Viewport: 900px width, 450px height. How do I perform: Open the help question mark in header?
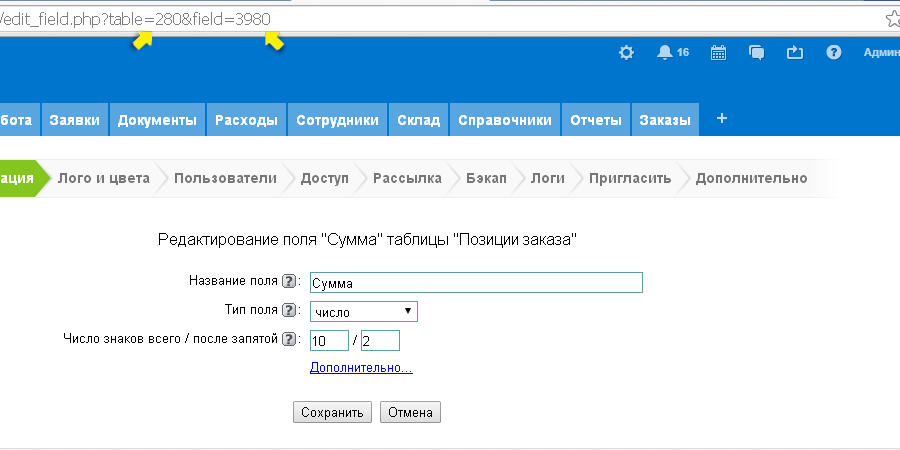click(833, 53)
